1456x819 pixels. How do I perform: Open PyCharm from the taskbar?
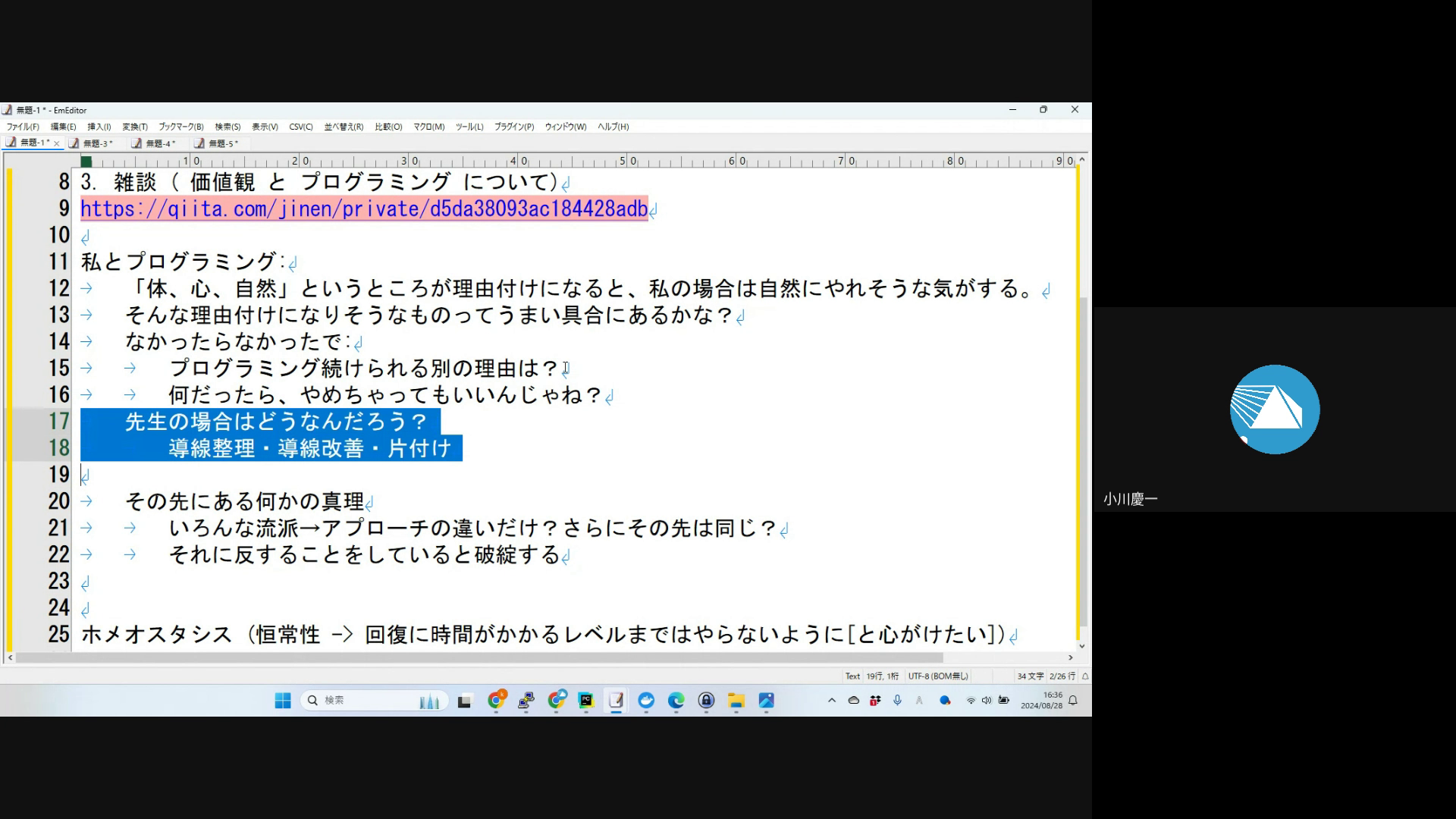(x=585, y=701)
